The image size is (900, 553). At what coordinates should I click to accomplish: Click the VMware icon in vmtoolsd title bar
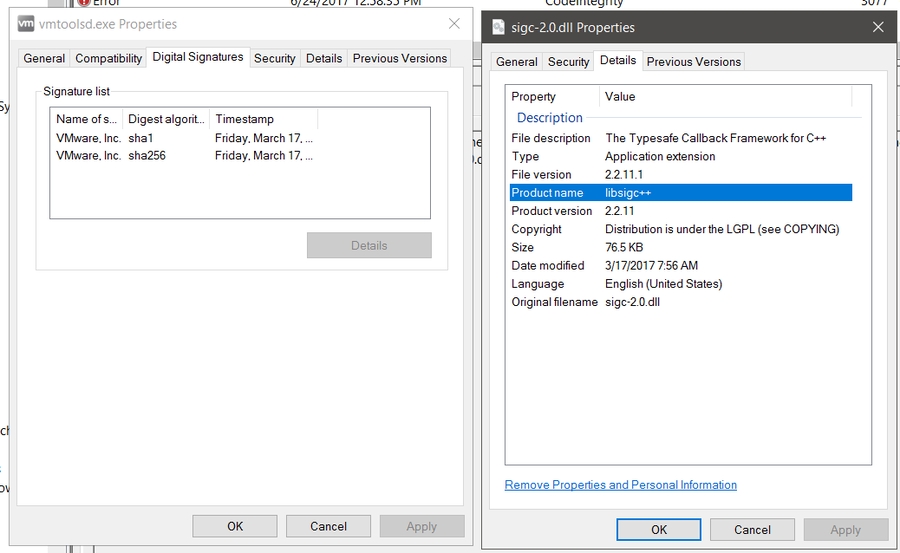coord(27,24)
